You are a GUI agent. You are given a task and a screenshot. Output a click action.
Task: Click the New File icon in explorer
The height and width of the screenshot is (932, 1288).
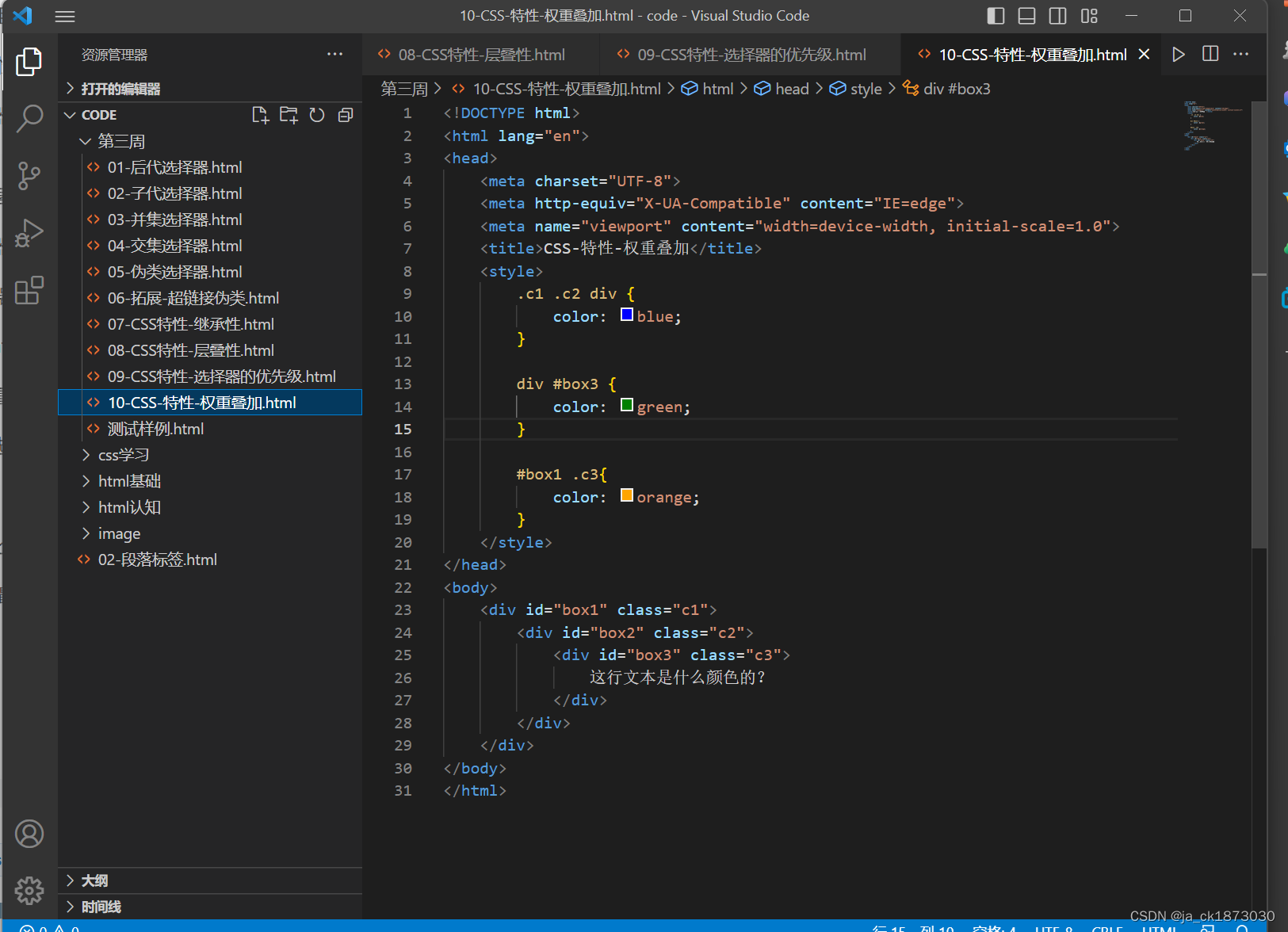point(260,115)
